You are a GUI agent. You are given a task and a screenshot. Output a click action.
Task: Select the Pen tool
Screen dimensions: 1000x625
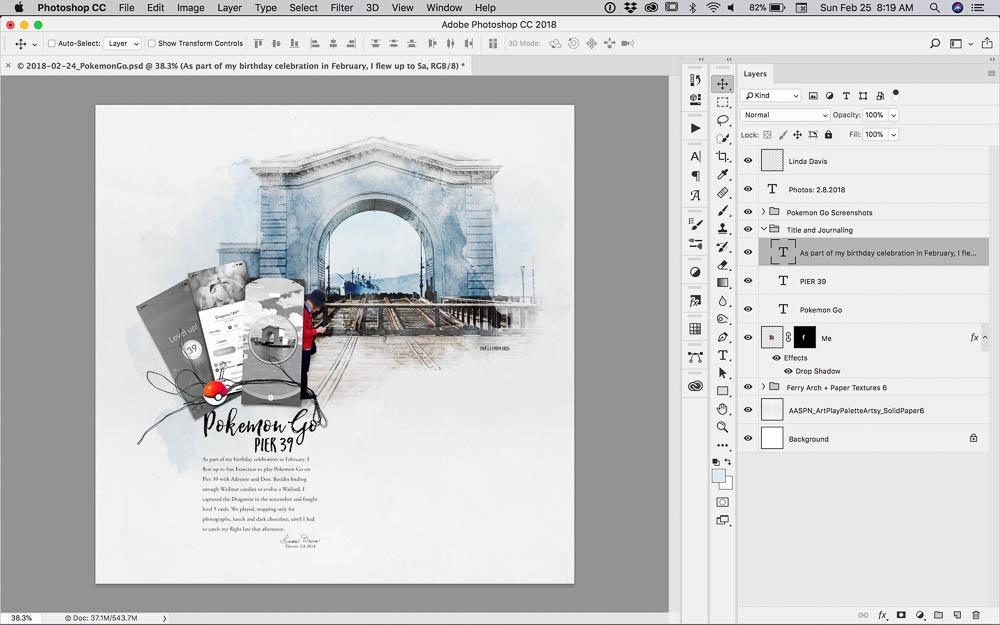(x=722, y=337)
